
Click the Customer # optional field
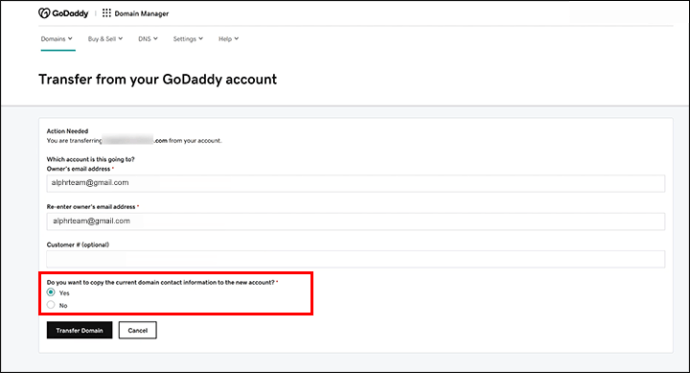[356, 259]
